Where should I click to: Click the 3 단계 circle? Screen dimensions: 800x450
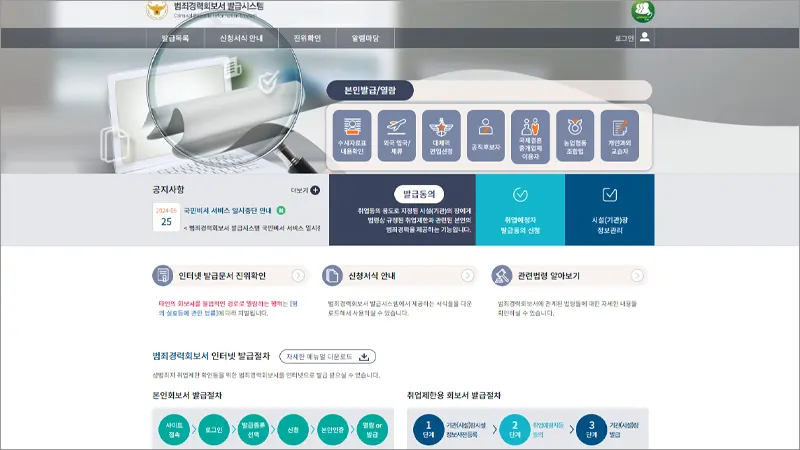pos(591,430)
